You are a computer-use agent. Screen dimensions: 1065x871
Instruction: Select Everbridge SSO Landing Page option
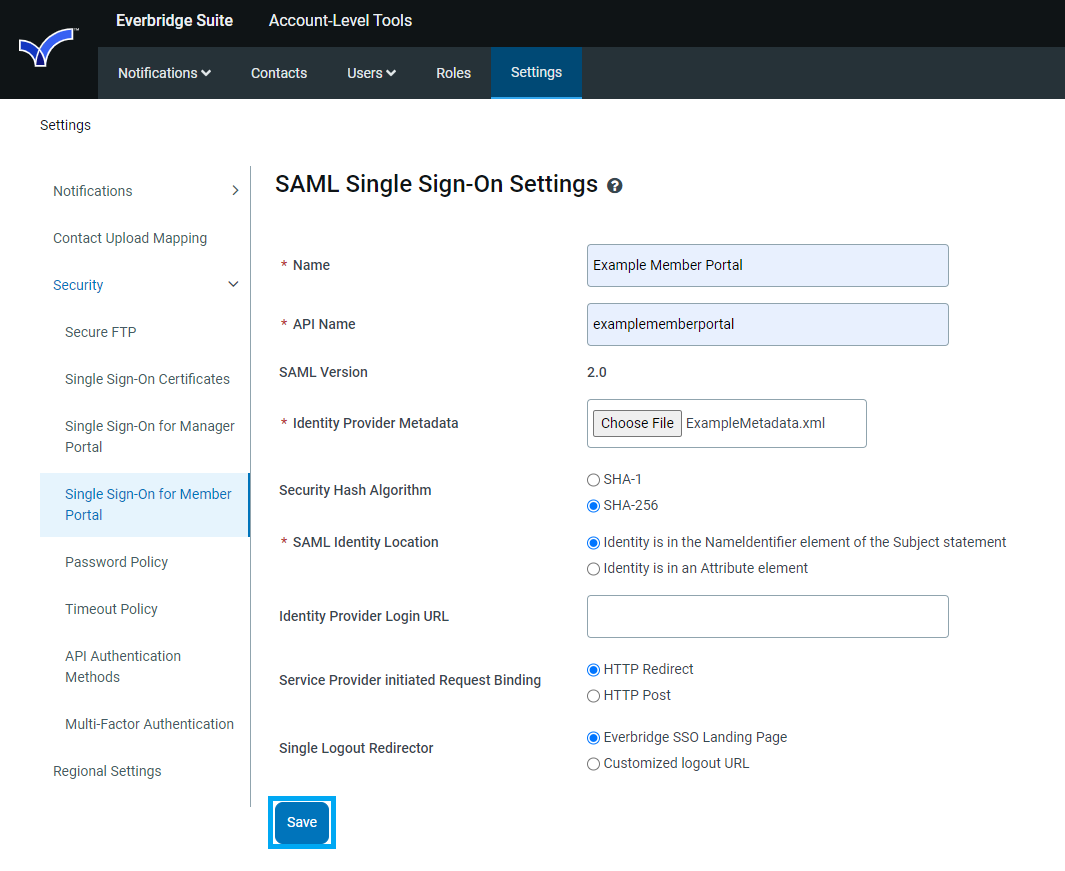(593, 738)
